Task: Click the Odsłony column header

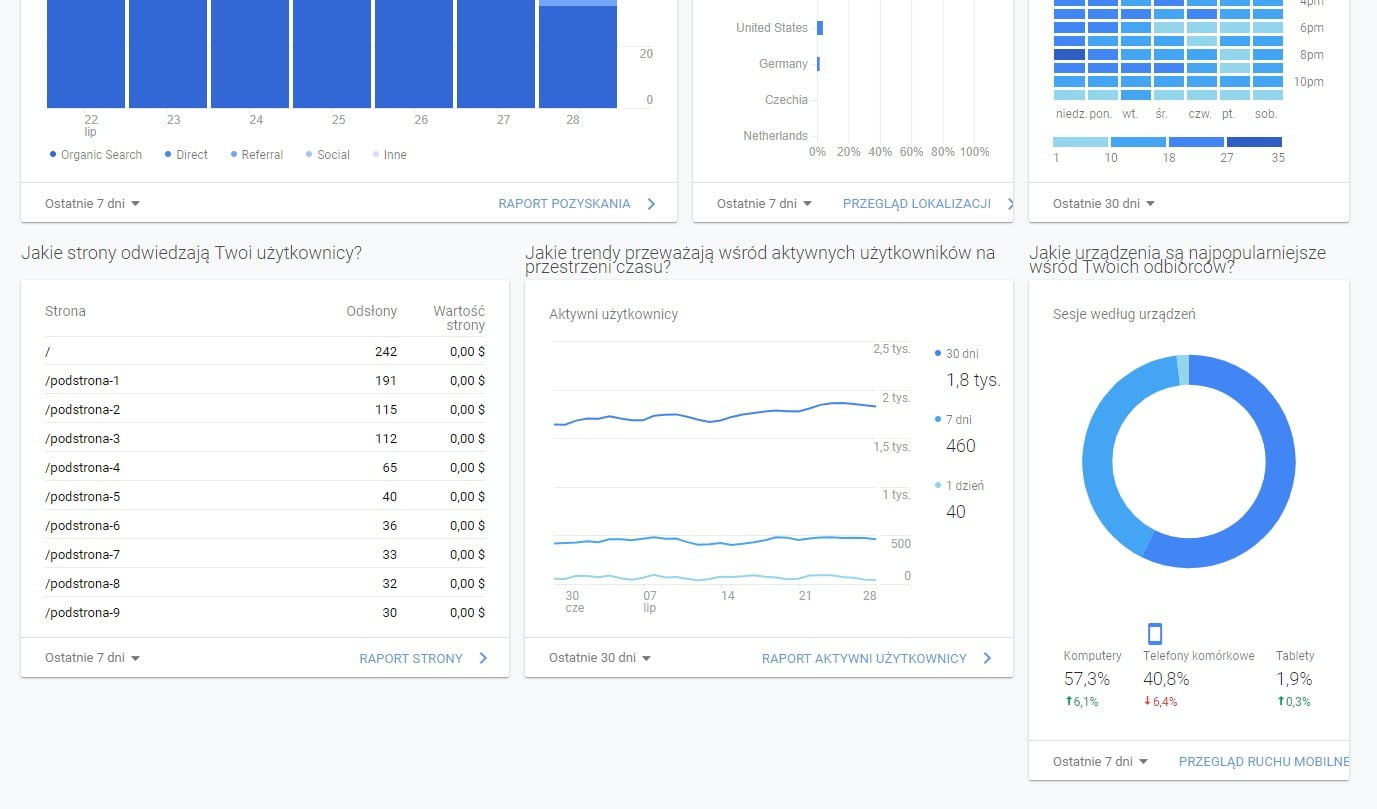Action: coord(371,311)
